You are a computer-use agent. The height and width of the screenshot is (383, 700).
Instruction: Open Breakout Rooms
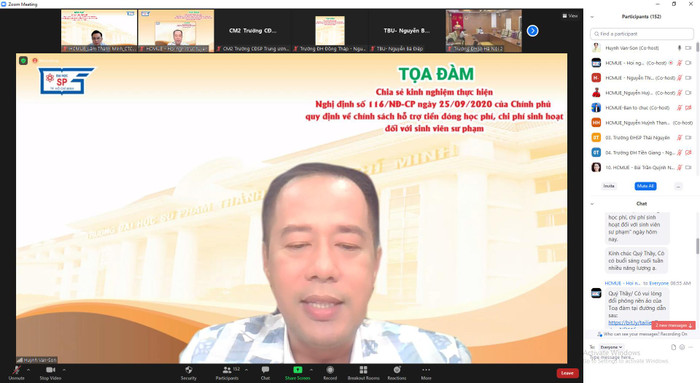point(363,373)
